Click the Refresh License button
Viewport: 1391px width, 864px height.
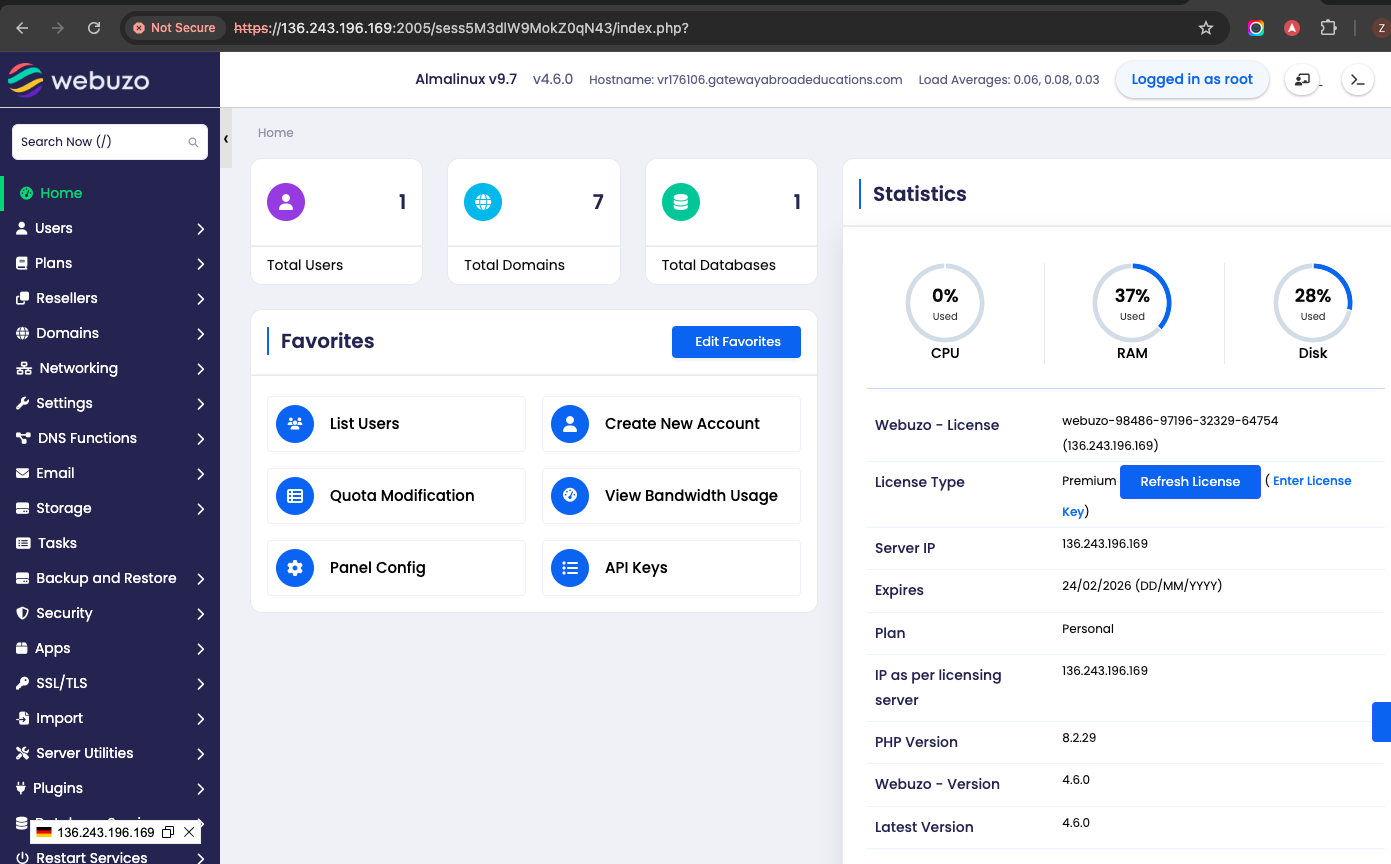tap(1190, 482)
